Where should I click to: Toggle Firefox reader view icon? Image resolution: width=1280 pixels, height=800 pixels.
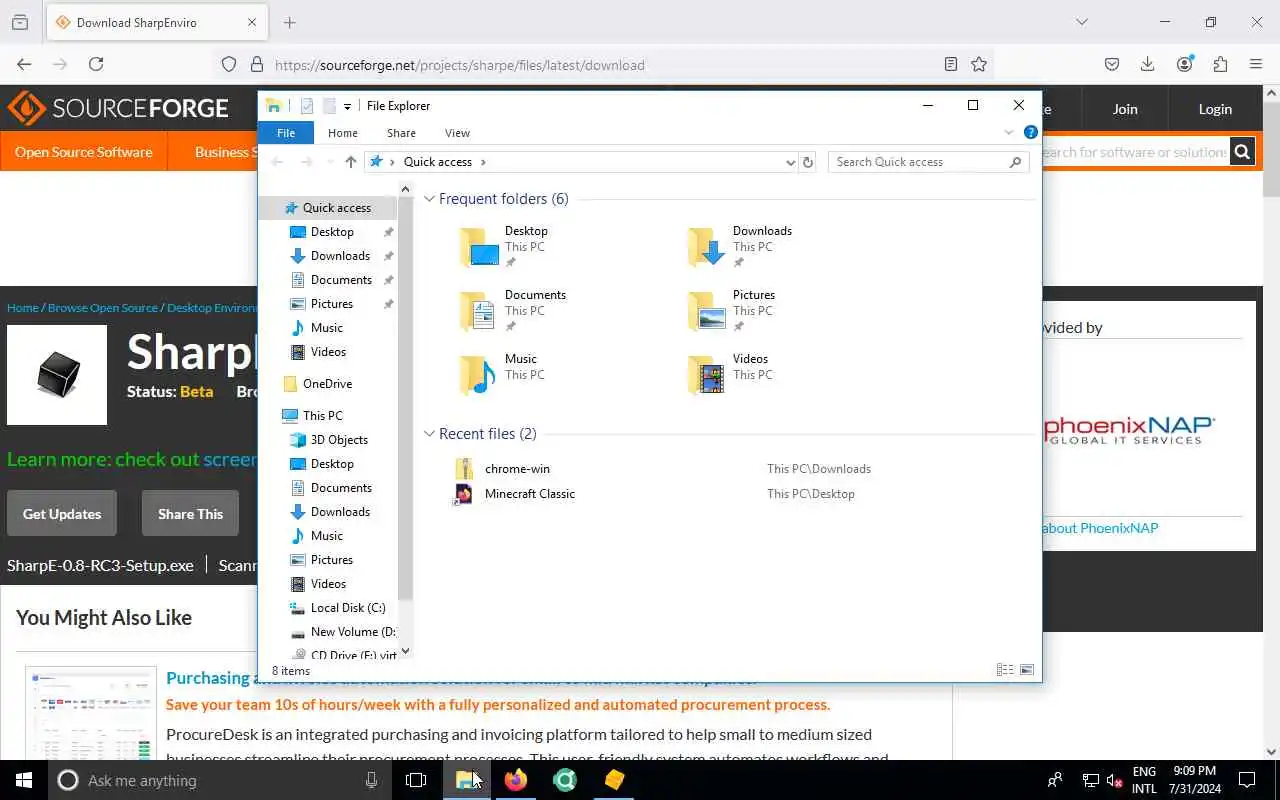951,64
